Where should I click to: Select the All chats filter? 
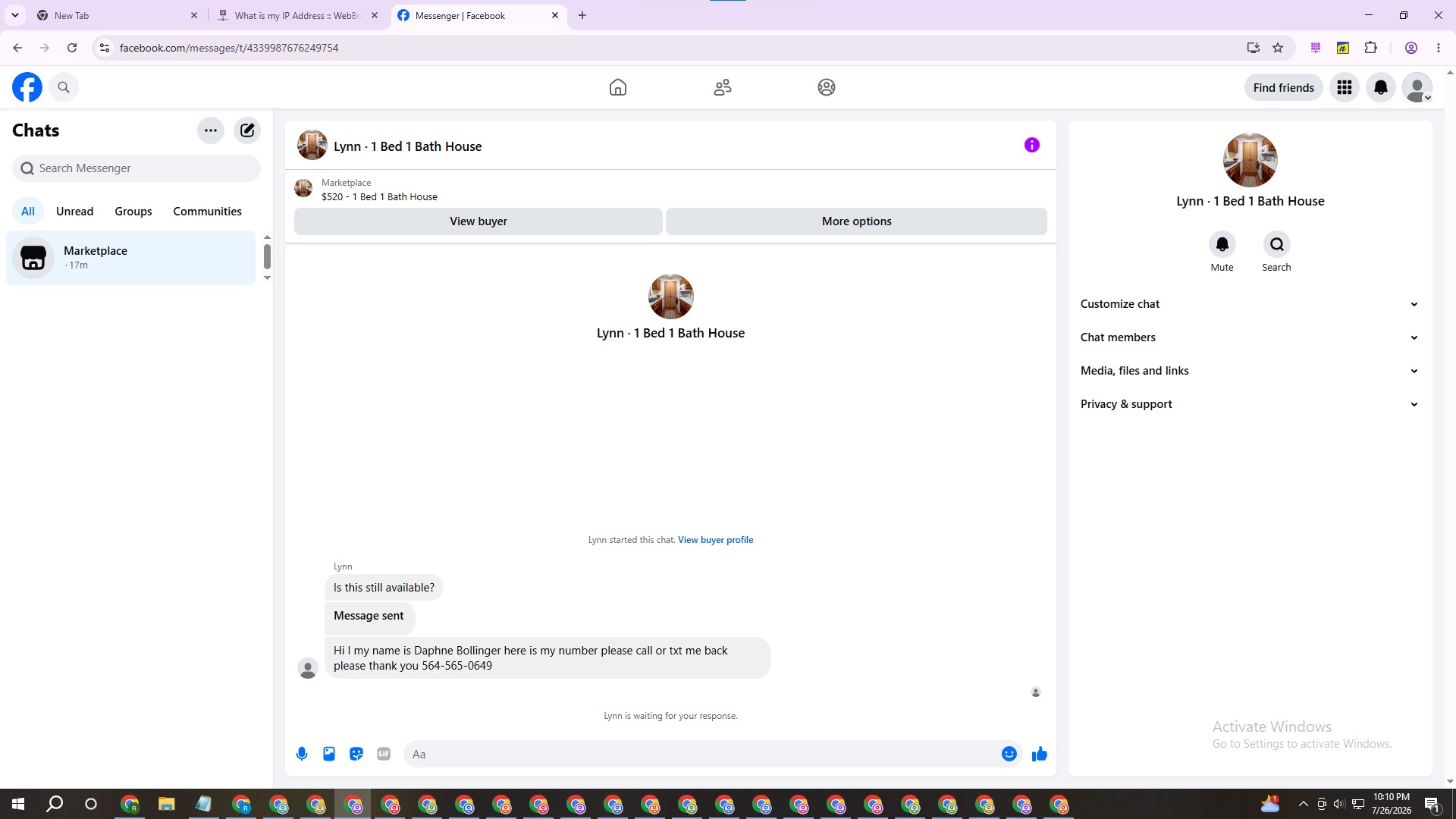28,212
